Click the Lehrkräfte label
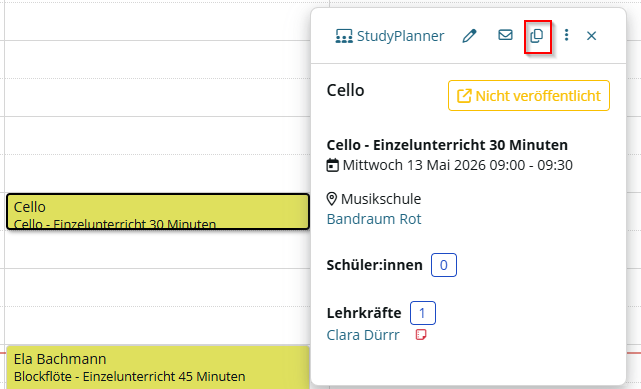Viewport: 641px width, 389px height. tap(364, 313)
